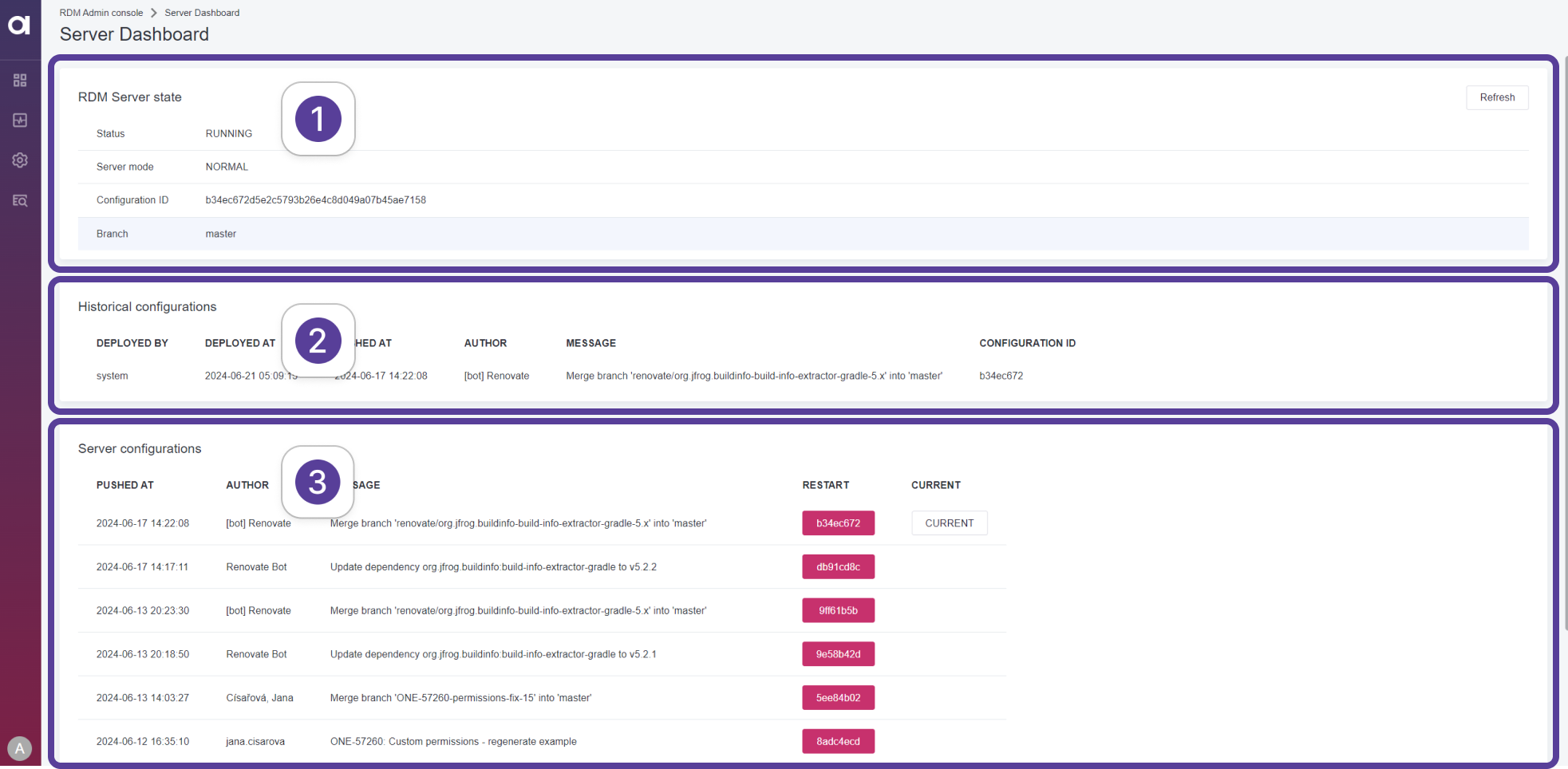Restart with configuration 9e58b42d
1568x769 pixels.
838,654
